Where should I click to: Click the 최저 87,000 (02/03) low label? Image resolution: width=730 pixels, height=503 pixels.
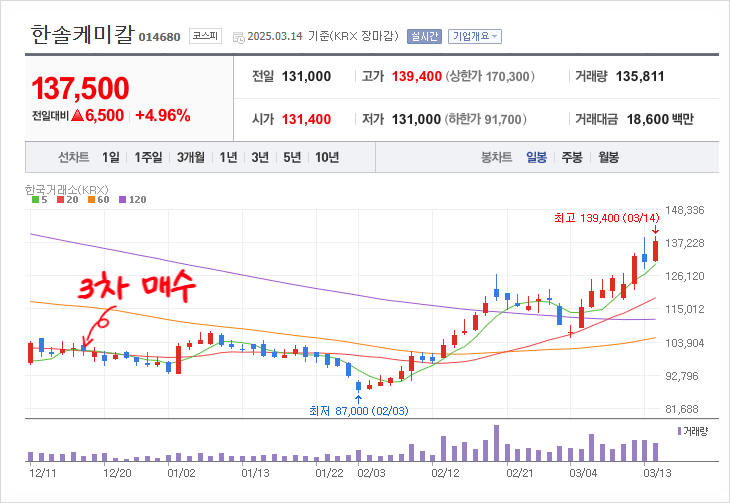click(x=358, y=411)
